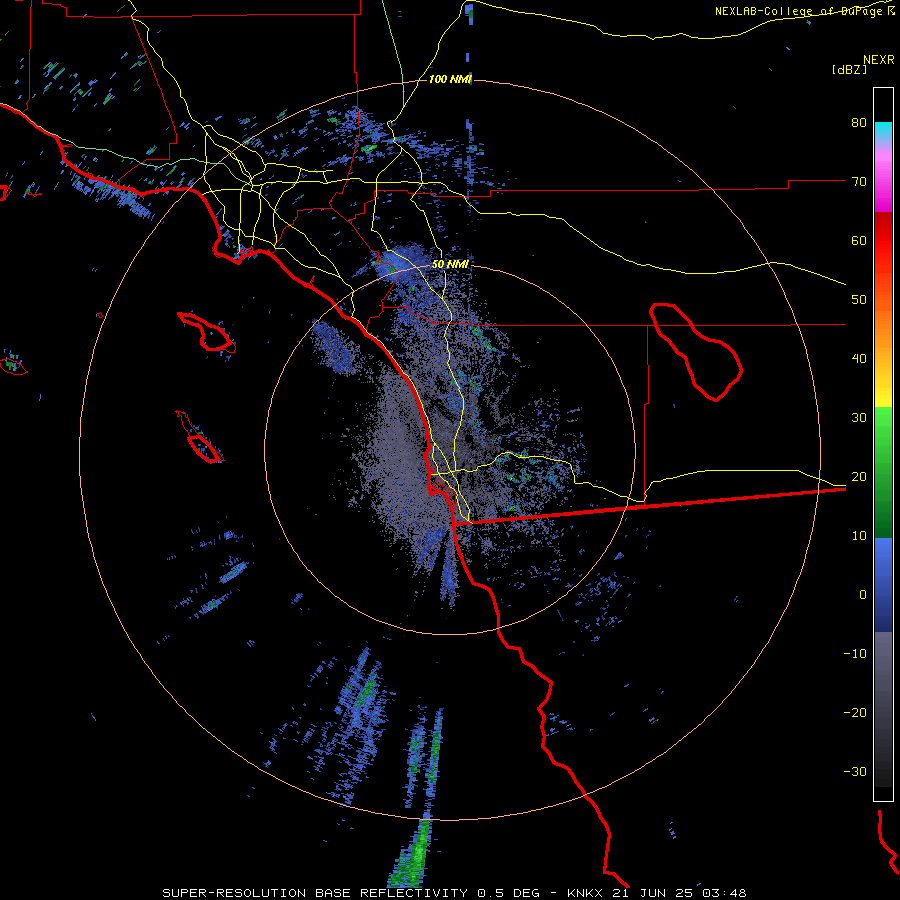The height and width of the screenshot is (900, 900).
Task: Click the 50 NMI range ring label
Action: (450, 264)
